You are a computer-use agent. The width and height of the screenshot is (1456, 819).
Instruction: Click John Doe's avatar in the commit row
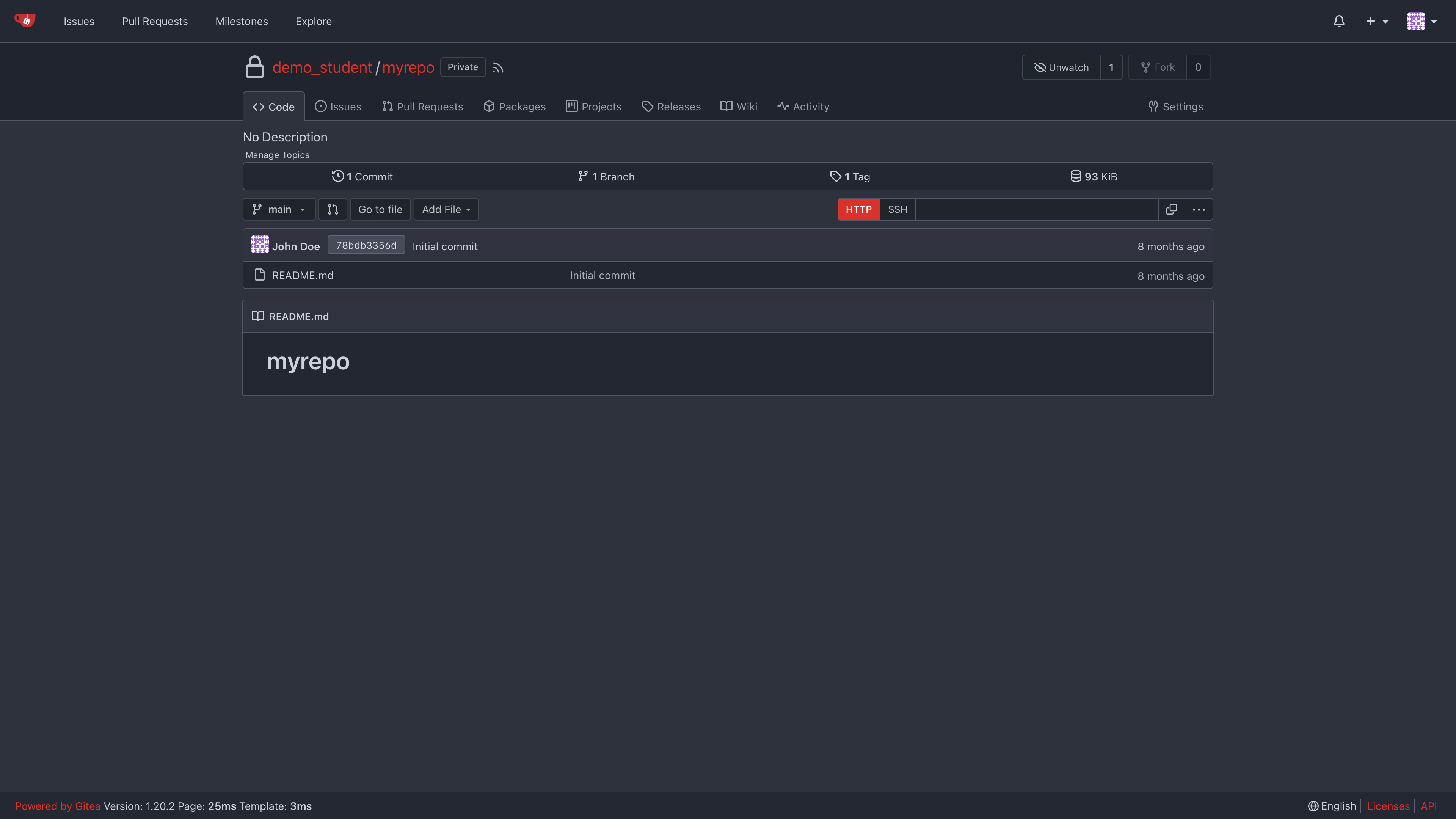pos(260,245)
